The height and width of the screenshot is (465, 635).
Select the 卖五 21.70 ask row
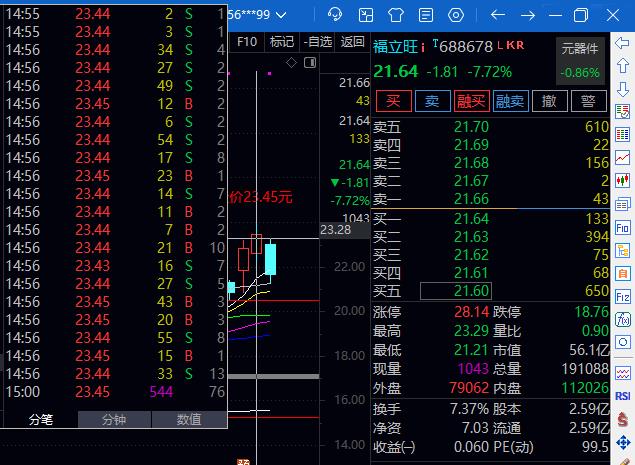(490, 127)
